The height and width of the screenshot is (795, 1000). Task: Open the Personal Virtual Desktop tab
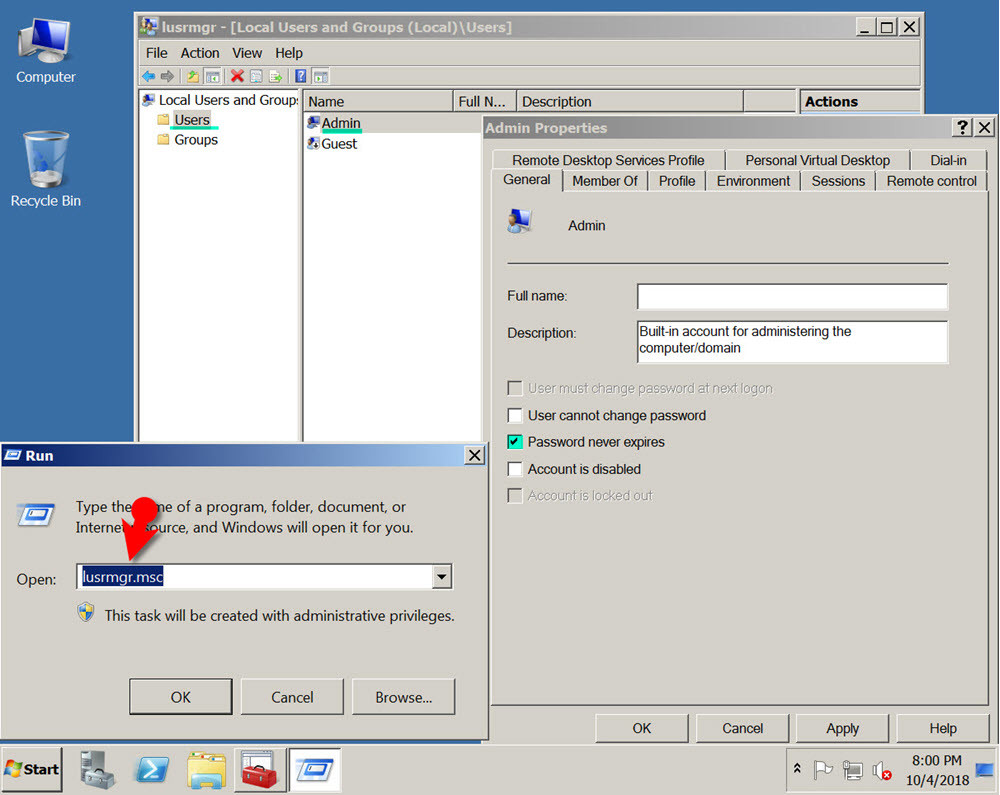pyautogui.click(x=818, y=160)
